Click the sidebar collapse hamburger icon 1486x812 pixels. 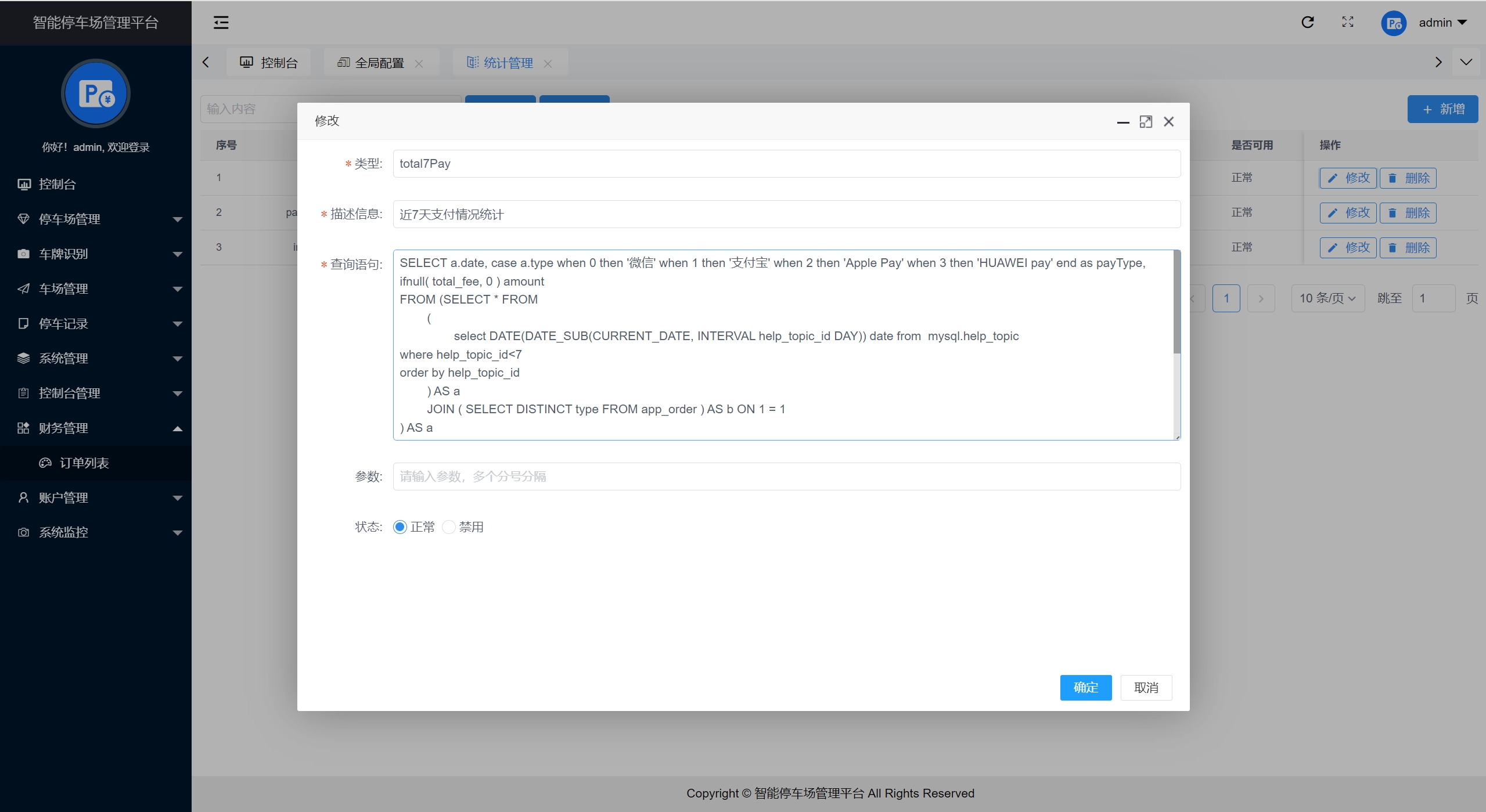221,23
